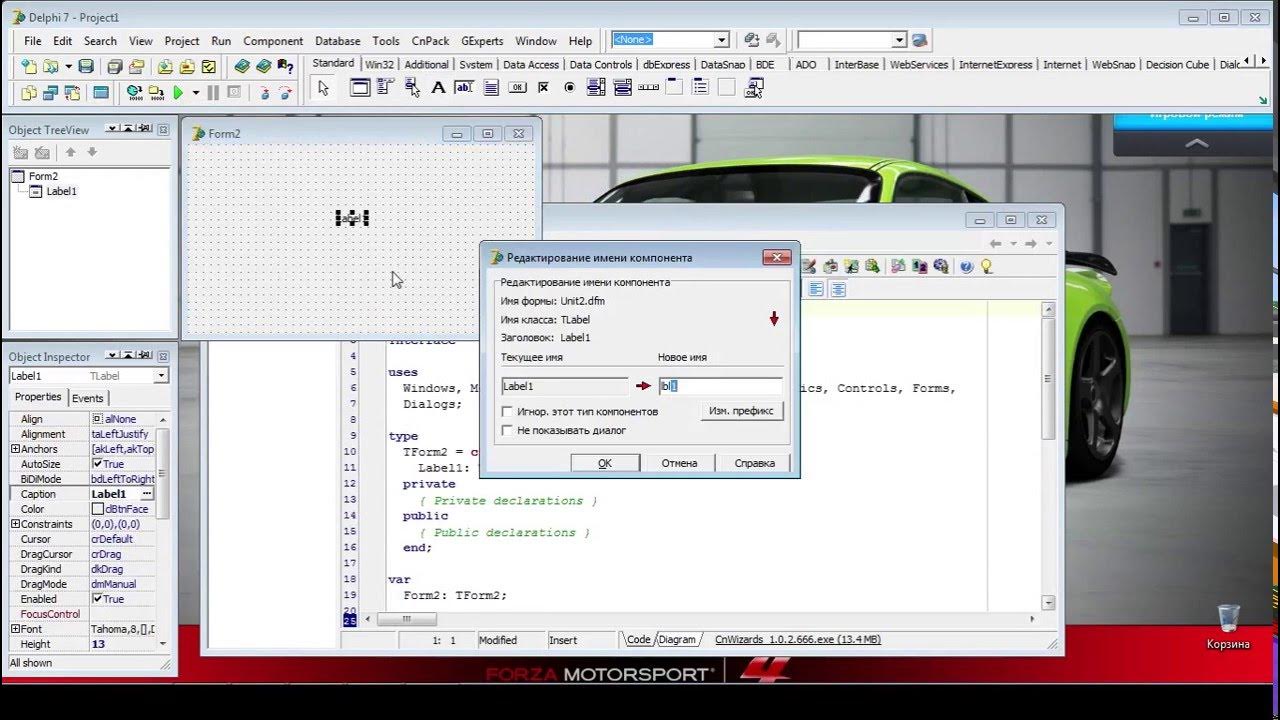Screen dimensions: 1280x720
Task: Select the Memo component in palette
Action: point(491,88)
